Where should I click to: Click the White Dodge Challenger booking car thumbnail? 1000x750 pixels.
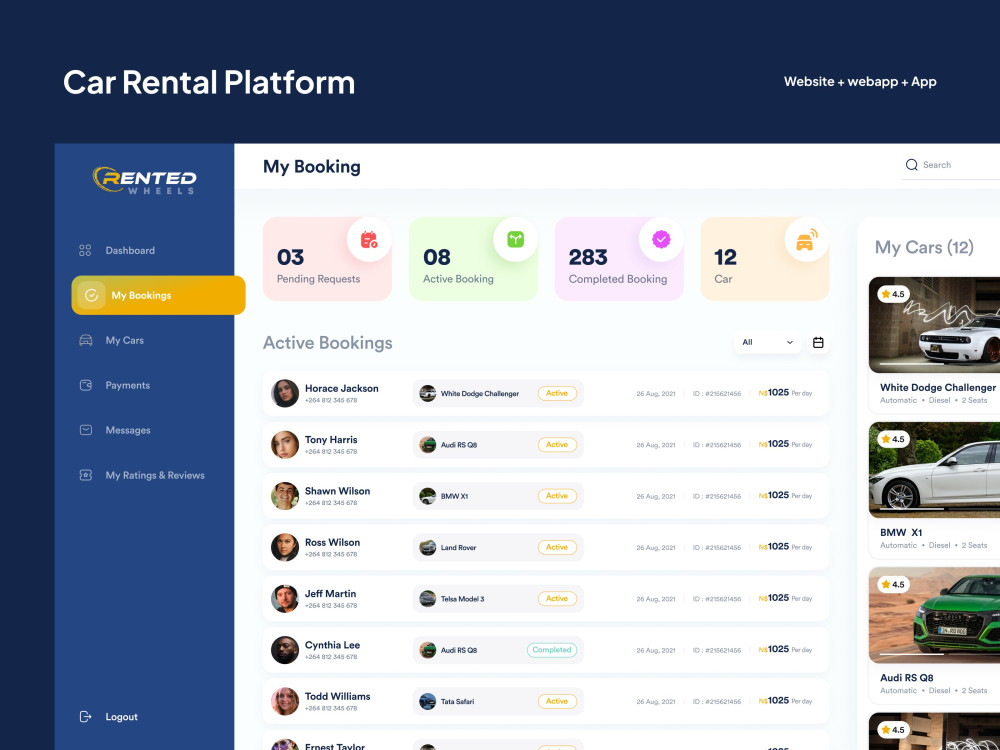[x=427, y=393]
